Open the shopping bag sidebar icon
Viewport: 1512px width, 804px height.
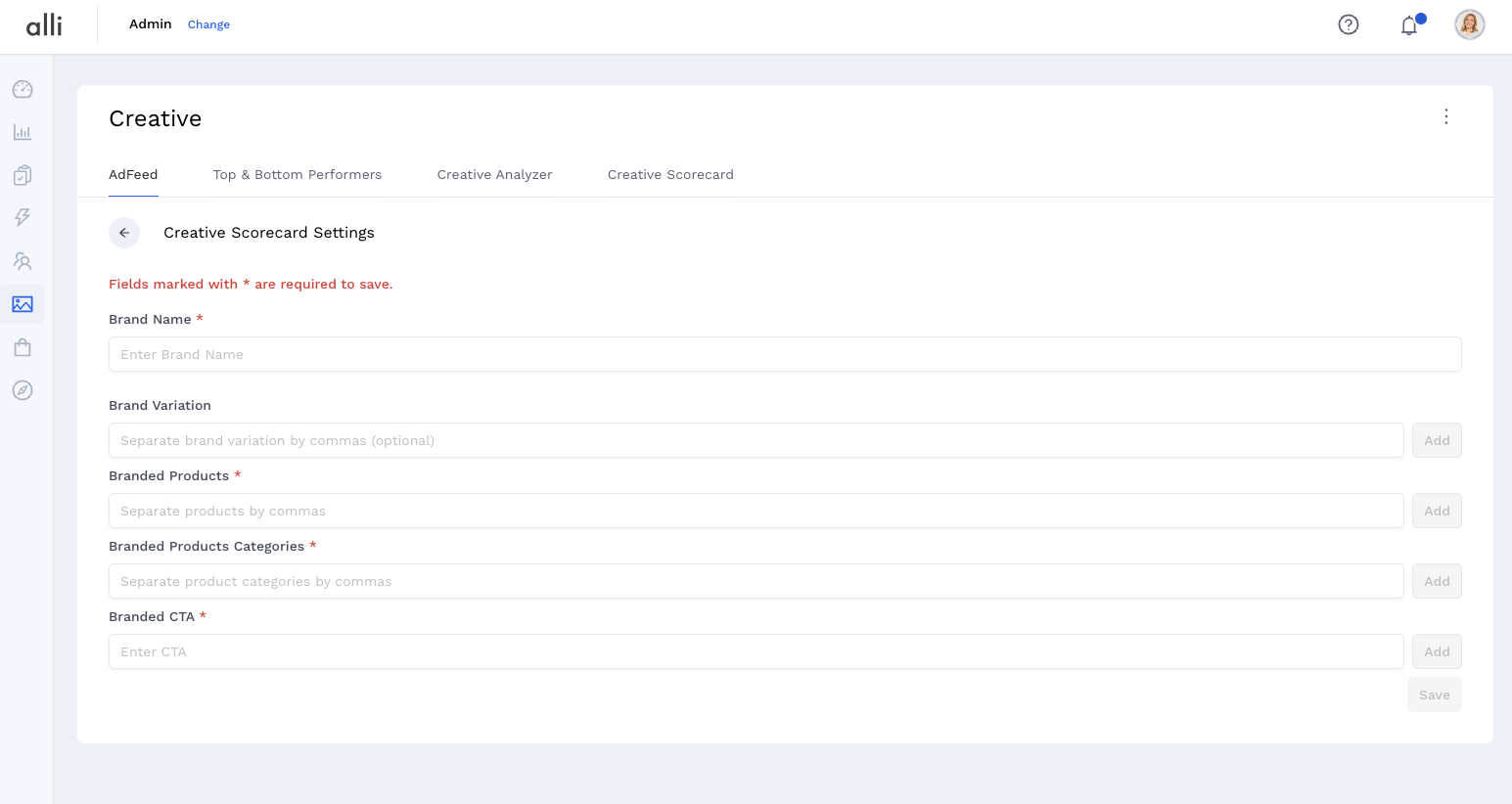tap(23, 347)
